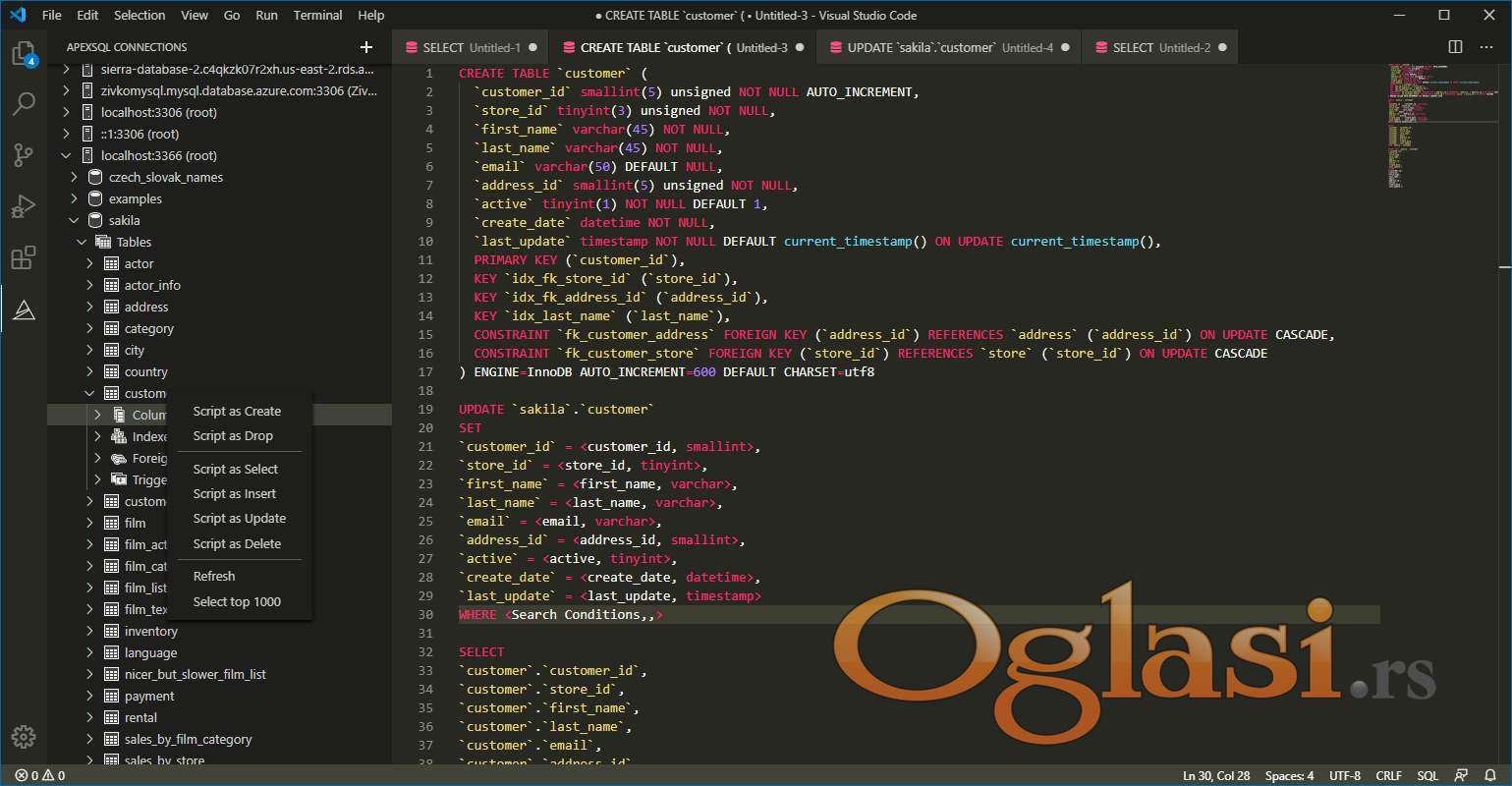
Task: Click the ApexSQL activity bar icon
Action: pos(24,310)
